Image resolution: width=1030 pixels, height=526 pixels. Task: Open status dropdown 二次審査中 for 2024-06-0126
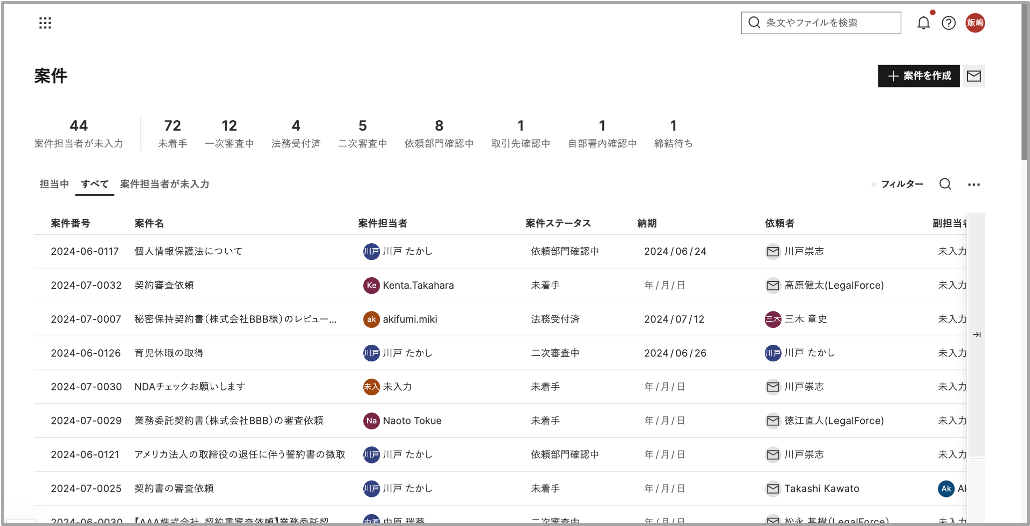(x=555, y=353)
